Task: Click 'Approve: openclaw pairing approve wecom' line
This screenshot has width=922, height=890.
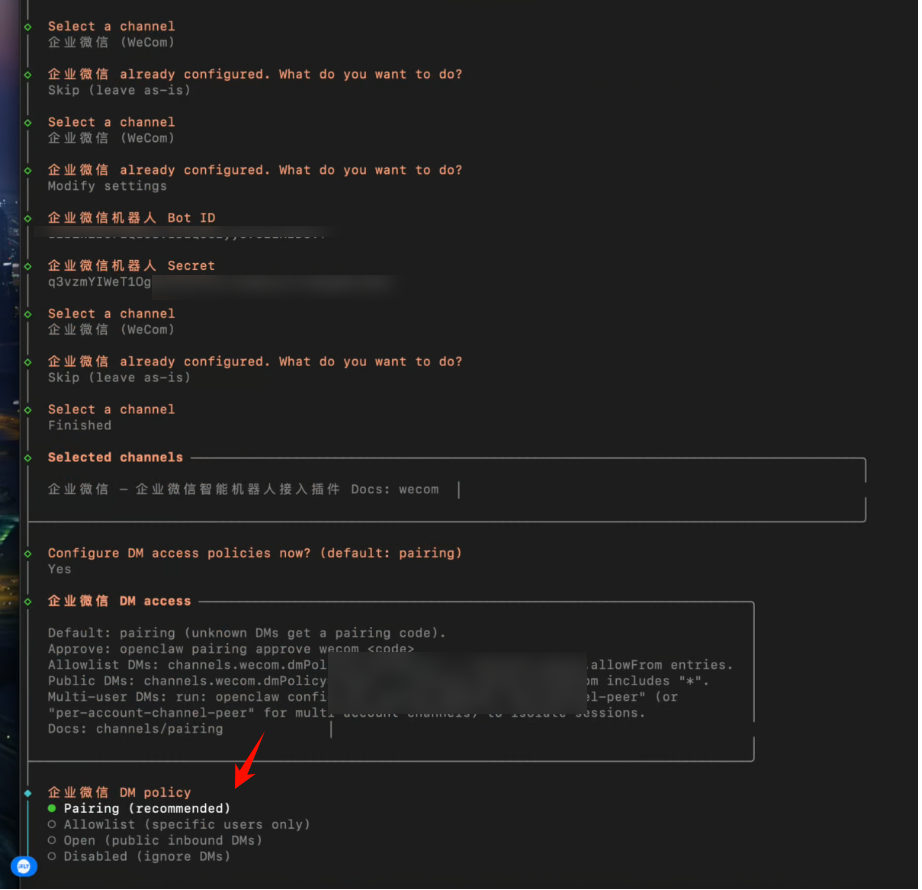Action: tap(231, 650)
